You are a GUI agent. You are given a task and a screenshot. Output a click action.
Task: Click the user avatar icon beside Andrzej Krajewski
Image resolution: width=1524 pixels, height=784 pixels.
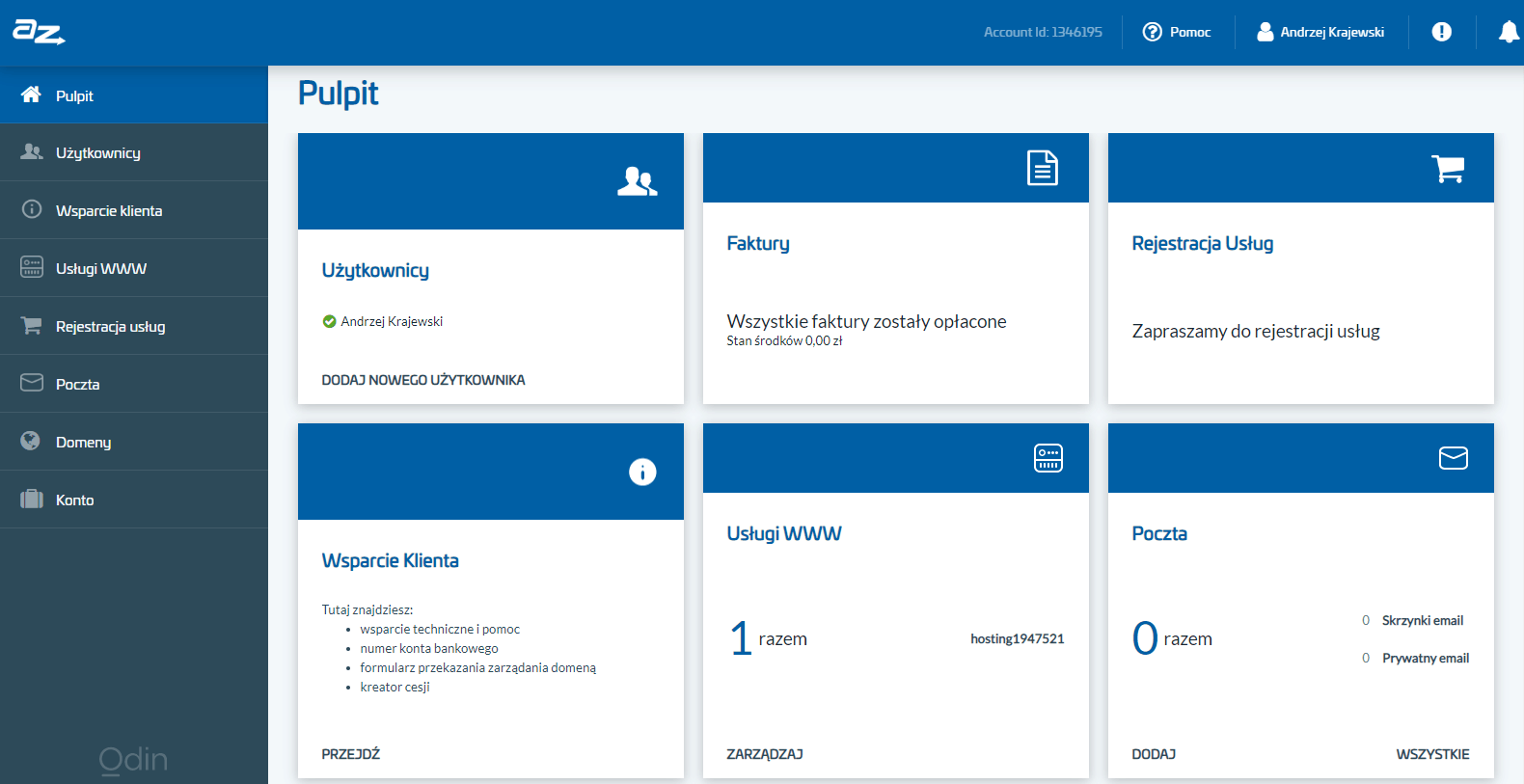point(1265,32)
